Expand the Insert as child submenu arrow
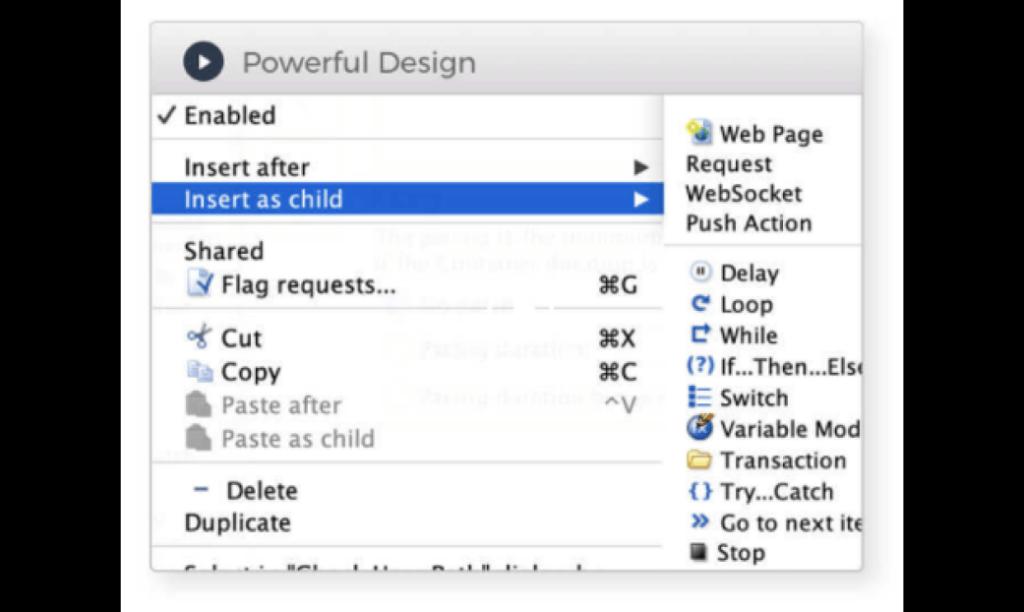1024x612 pixels. click(641, 200)
